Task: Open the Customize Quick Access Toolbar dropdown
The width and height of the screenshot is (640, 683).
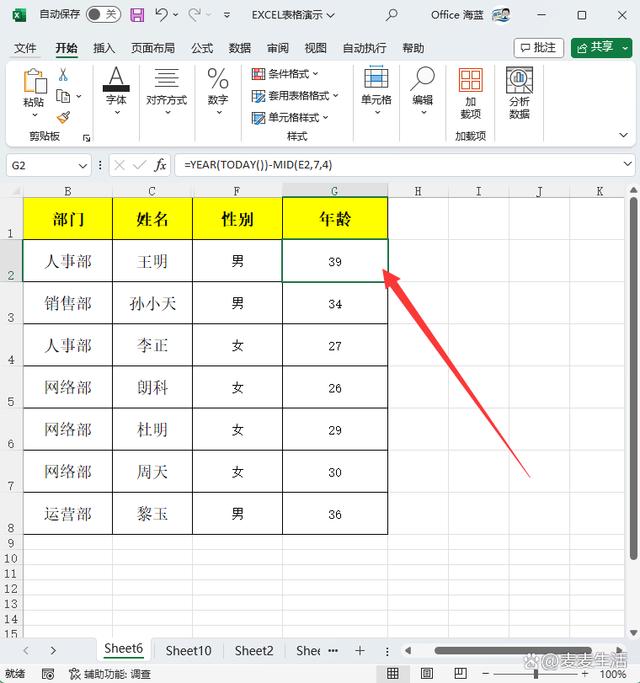Action: point(227,15)
